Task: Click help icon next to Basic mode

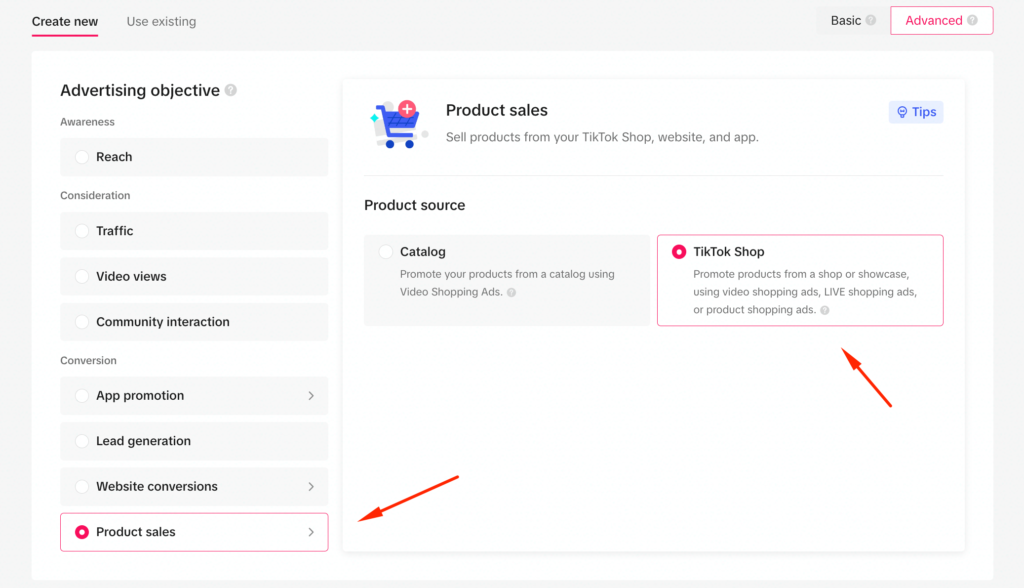Action: click(871, 20)
